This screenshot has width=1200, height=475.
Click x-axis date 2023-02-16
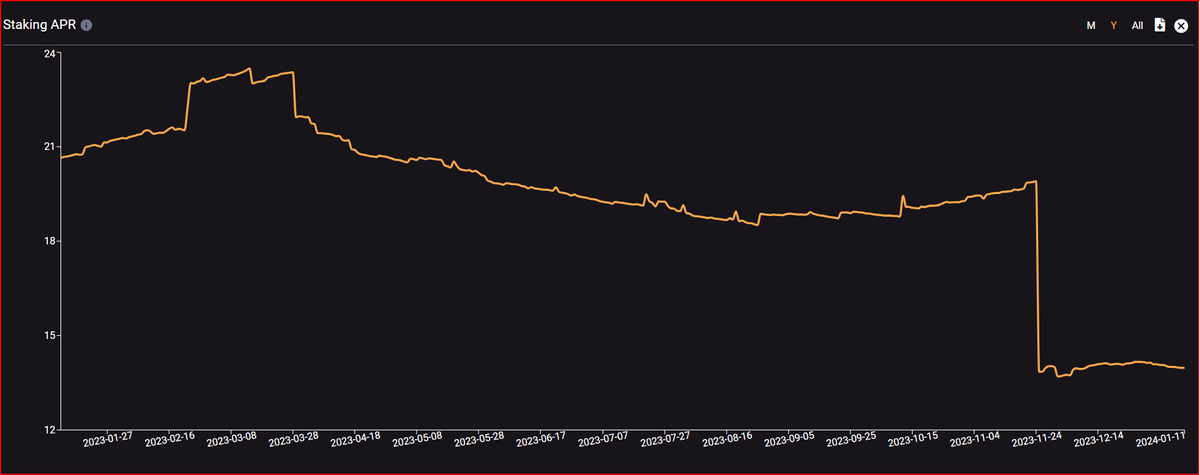(169, 438)
